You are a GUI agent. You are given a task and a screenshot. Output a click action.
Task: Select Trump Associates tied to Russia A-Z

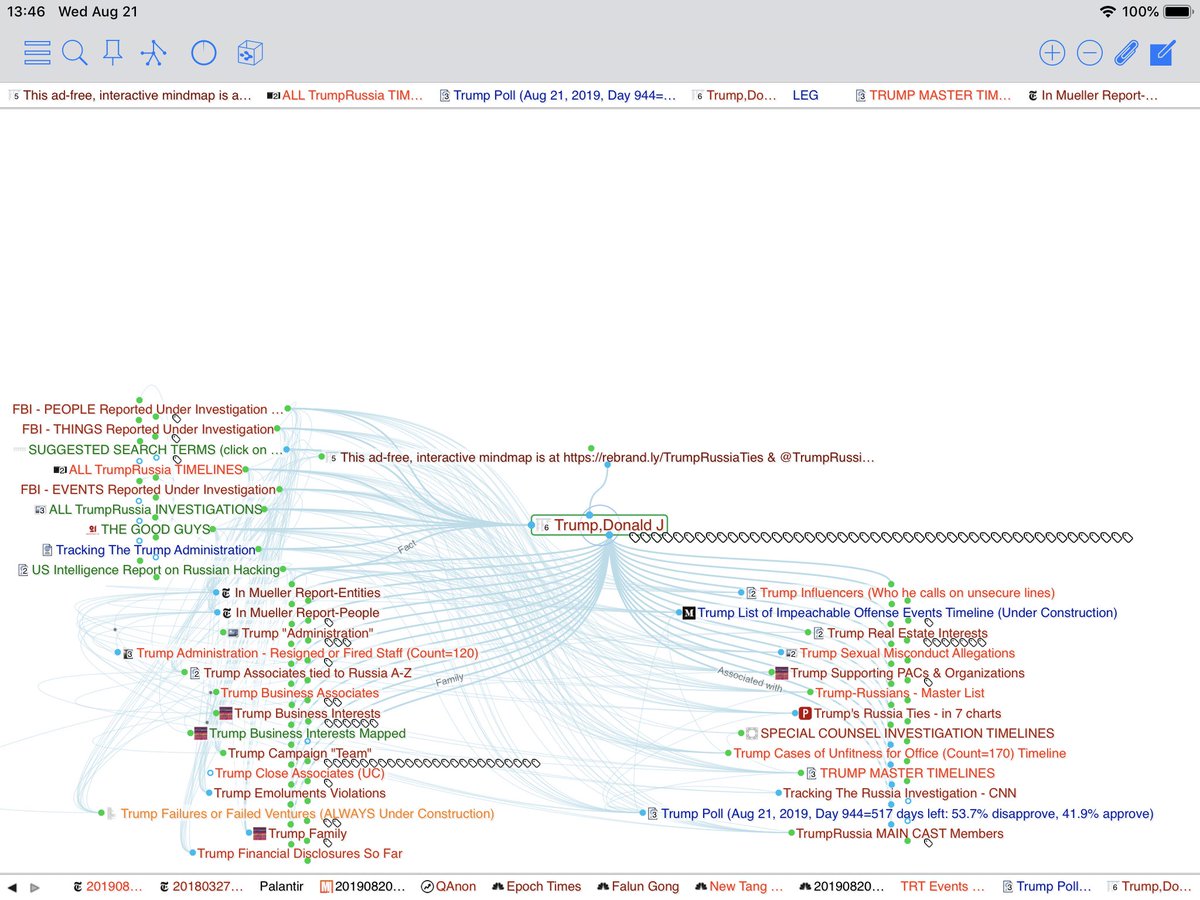300,673
